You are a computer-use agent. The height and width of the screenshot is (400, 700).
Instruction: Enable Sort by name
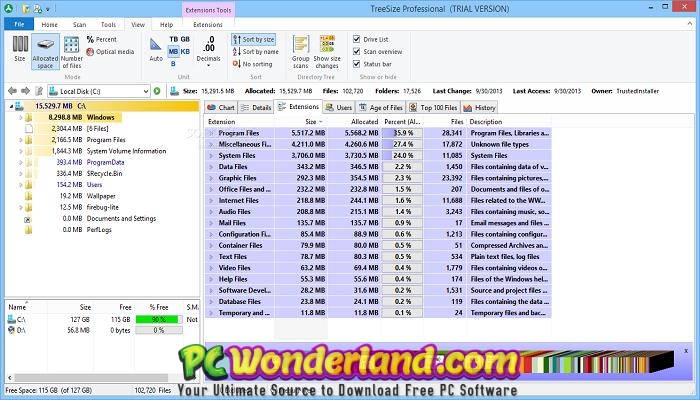tap(255, 52)
